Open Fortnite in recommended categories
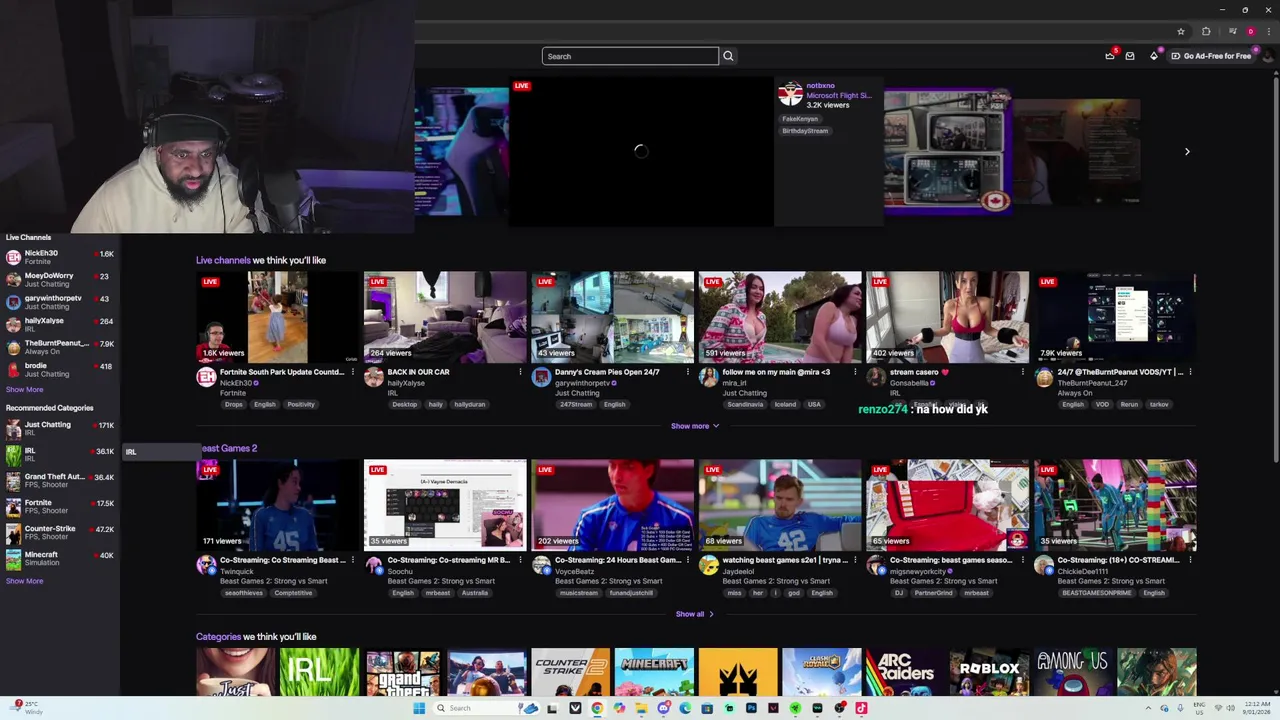This screenshot has width=1280, height=720. (59, 507)
